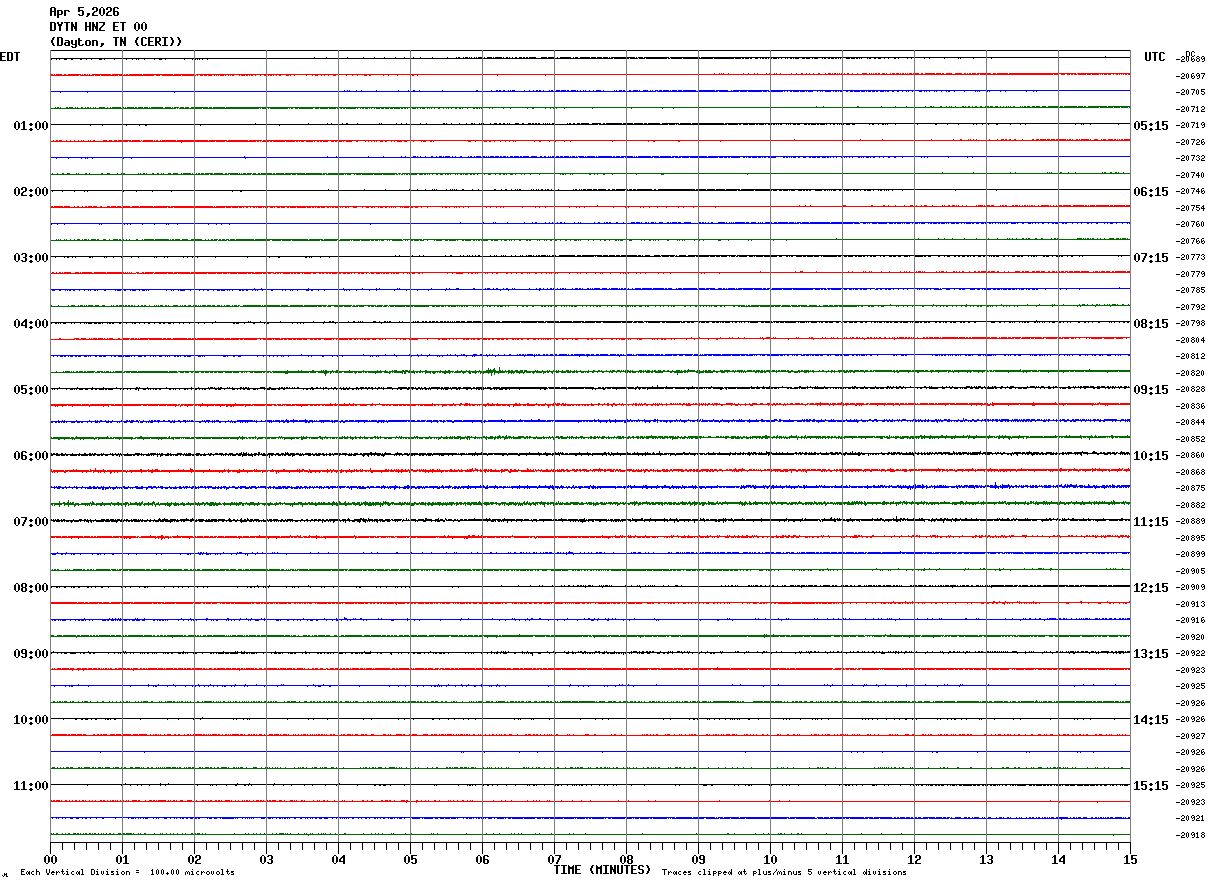1210x886 pixels.
Task: Select the 11:00 EDT row label
Action: pos(30,786)
